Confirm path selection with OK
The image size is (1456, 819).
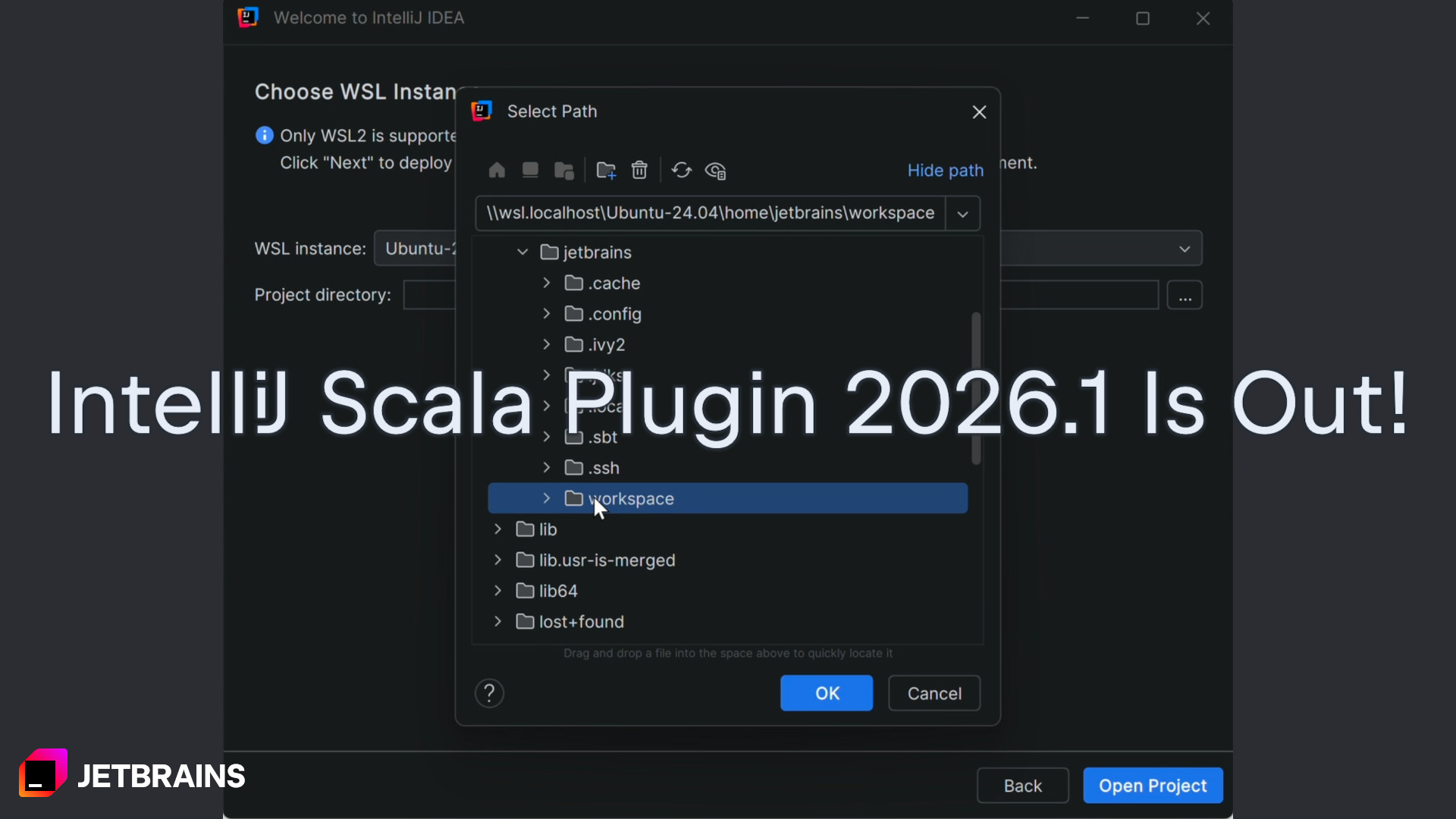(826, 692)
